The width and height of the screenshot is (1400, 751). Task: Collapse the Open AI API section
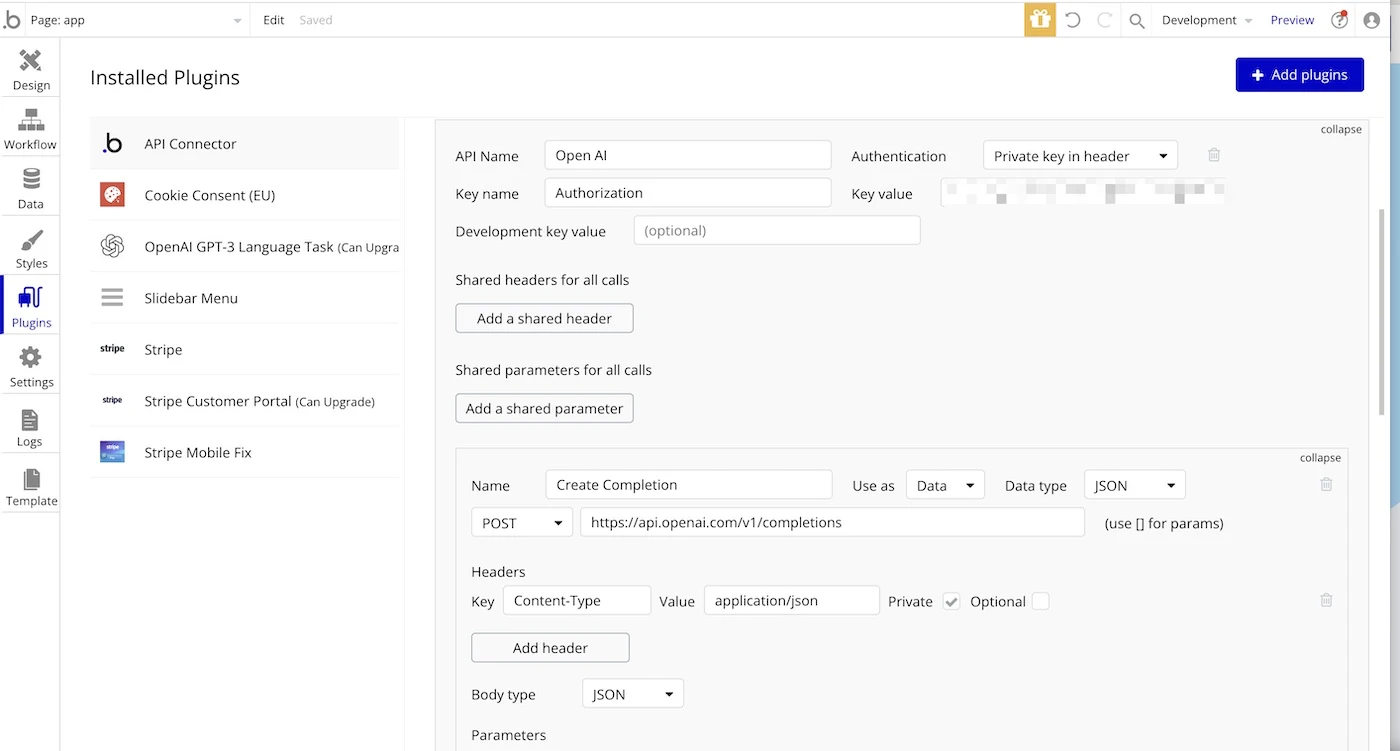[1341, 129]
